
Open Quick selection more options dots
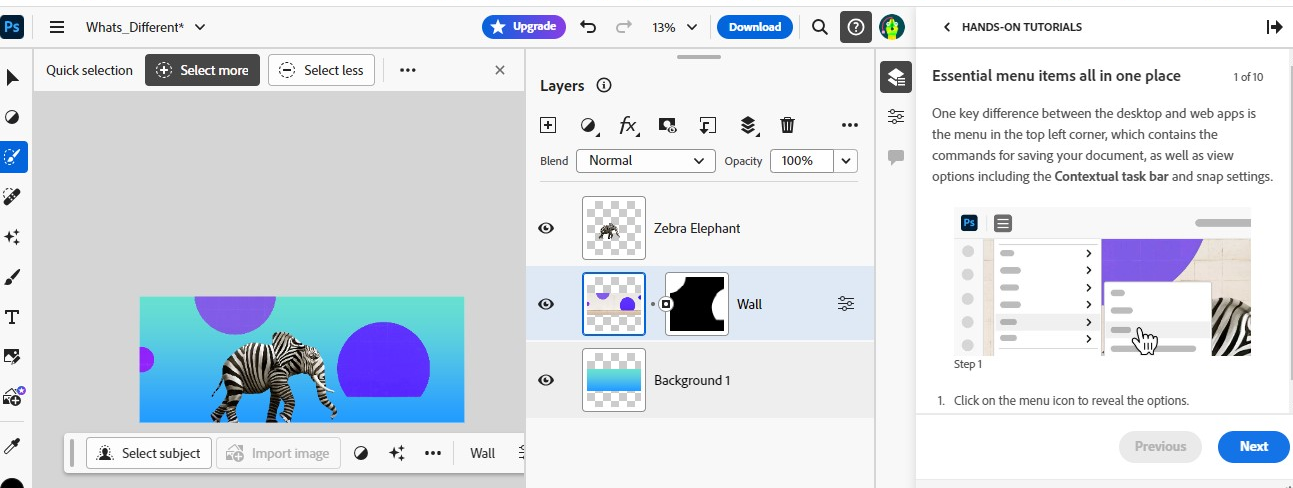pyautogui.click(x=407, y=70)
